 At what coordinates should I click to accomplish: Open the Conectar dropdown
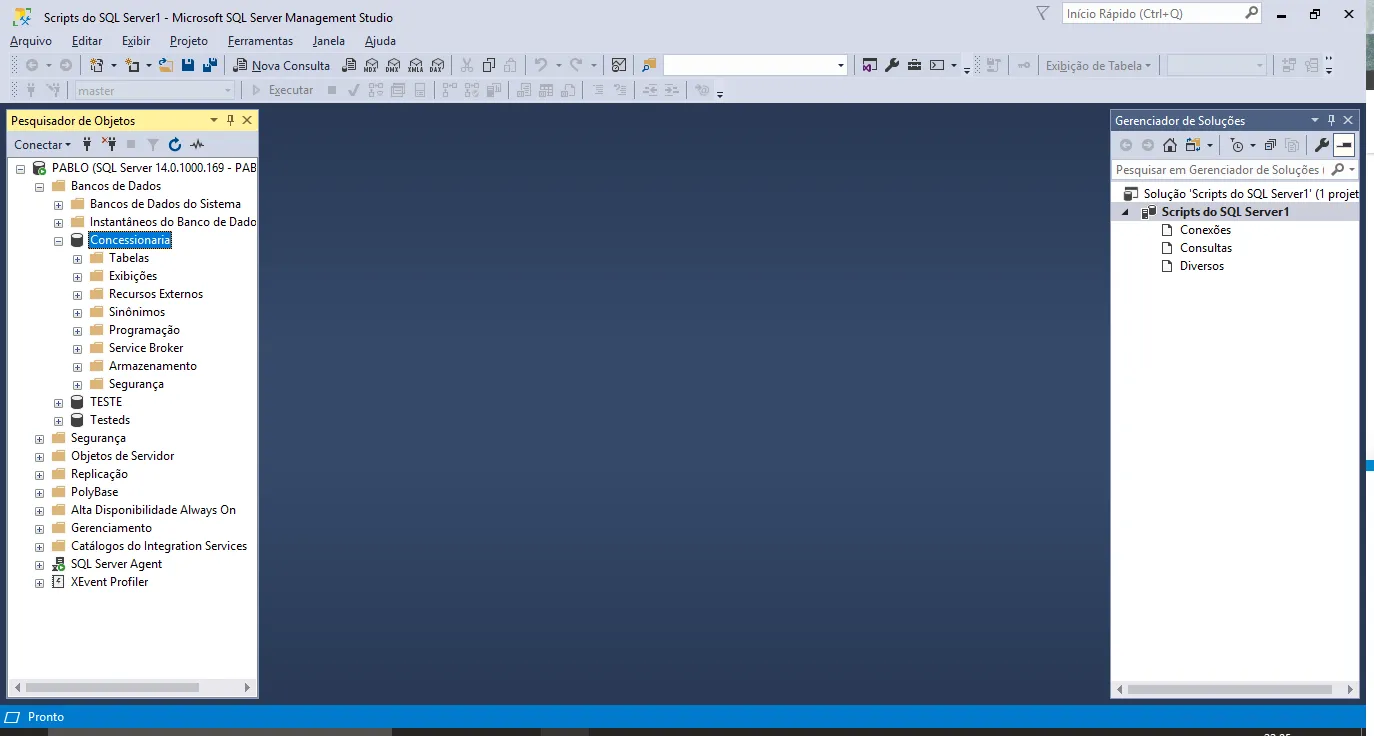click(x=43, y=144)
